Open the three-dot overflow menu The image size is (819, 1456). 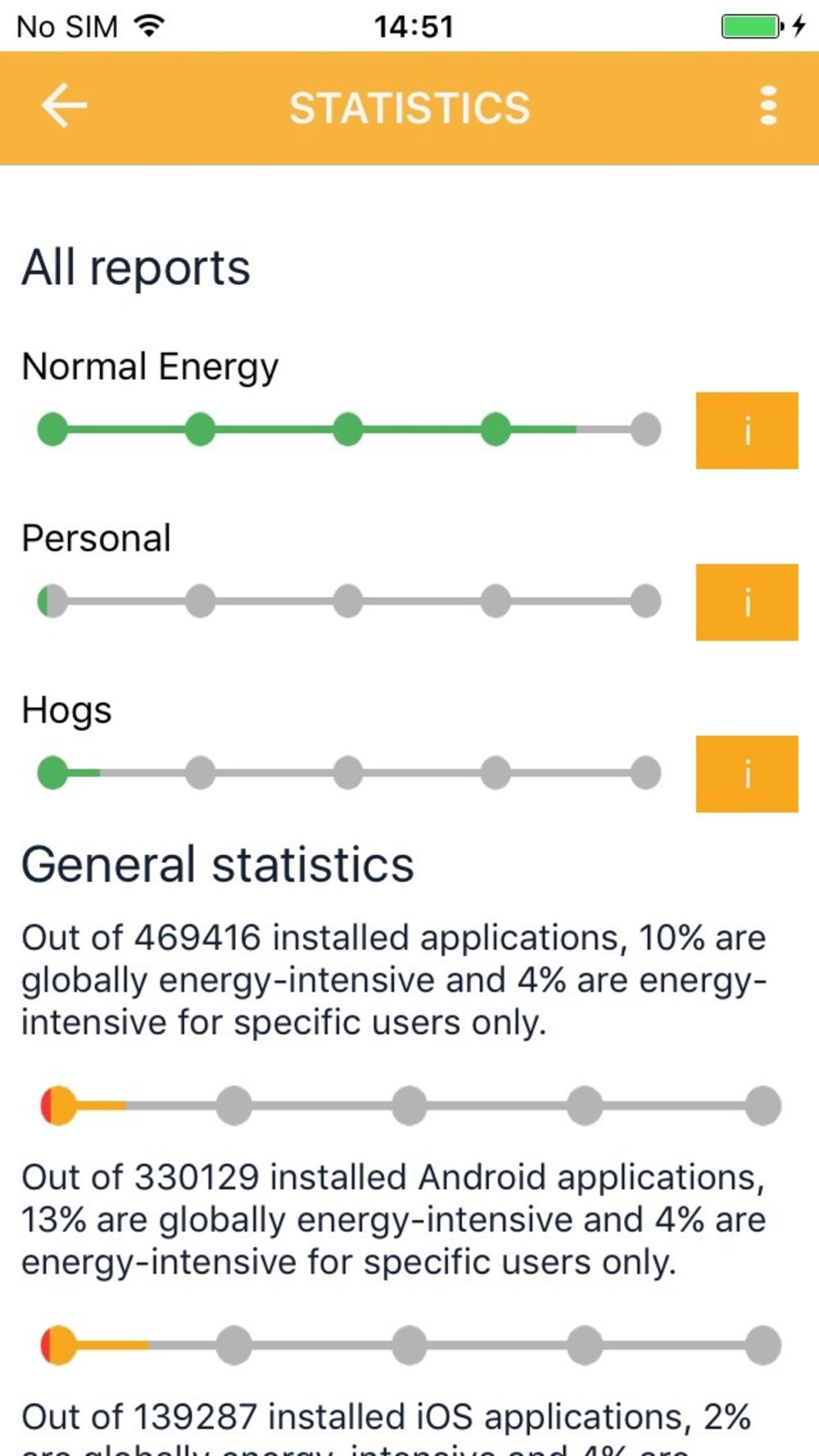(x=768, y=106)
